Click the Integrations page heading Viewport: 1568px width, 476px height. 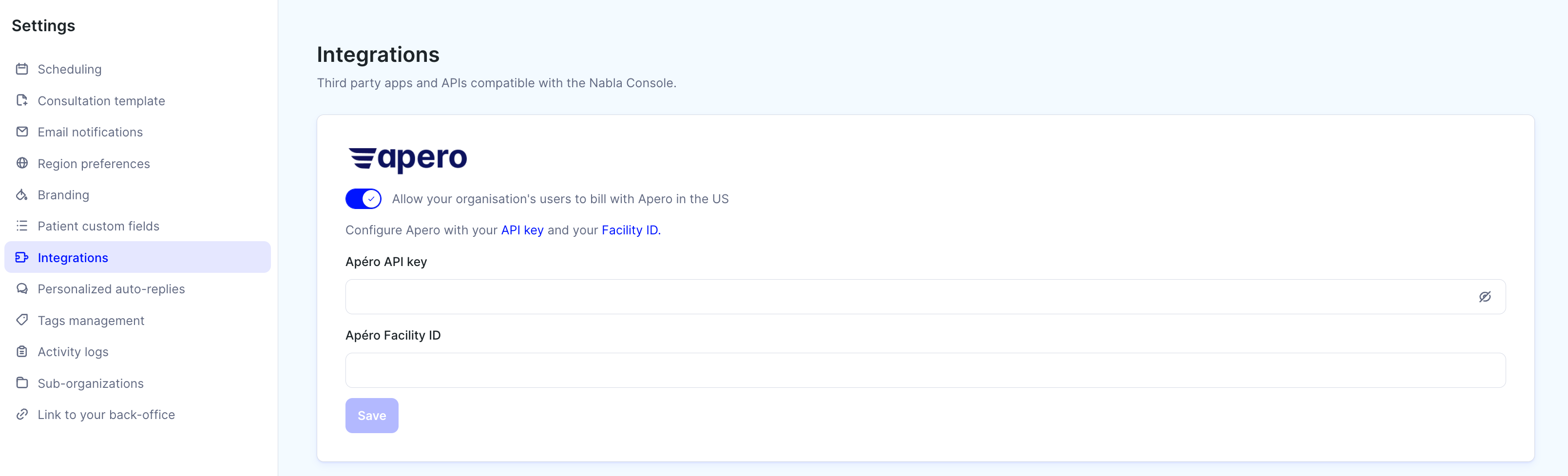[378, 55]
